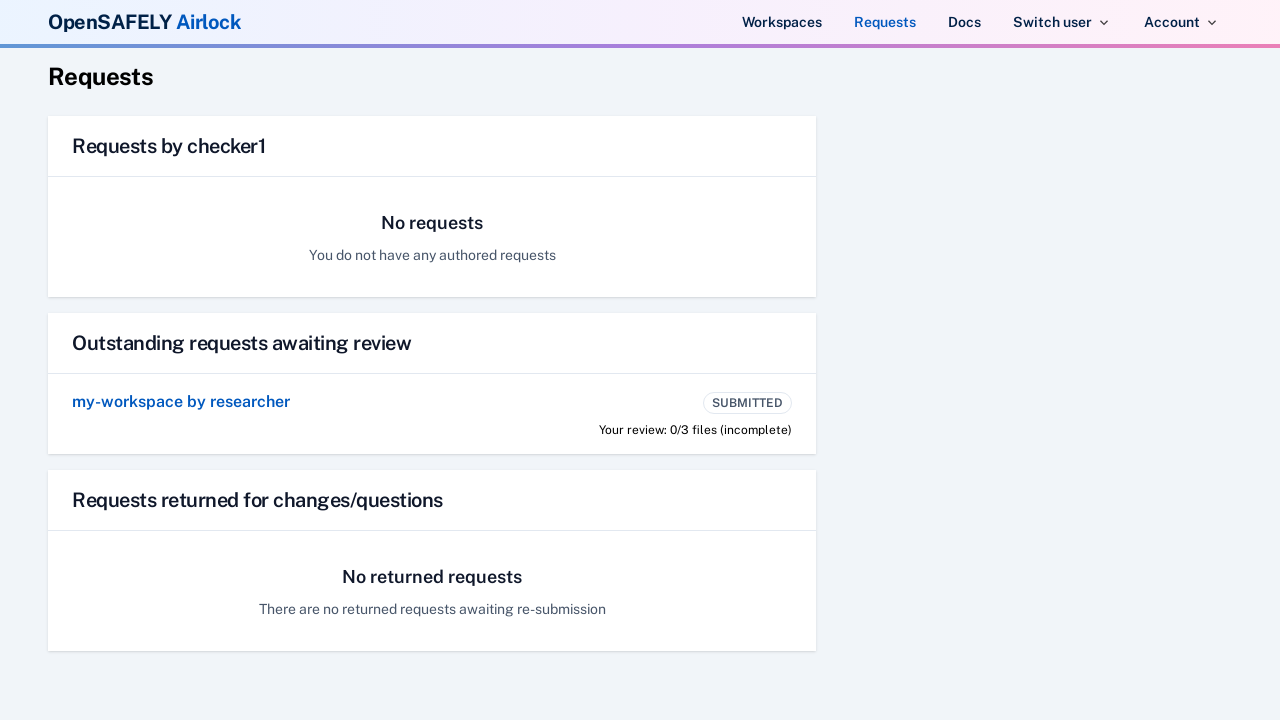1280x720 pixels.
Task: Click the No requests empty-state title
Action: (432, 223)
